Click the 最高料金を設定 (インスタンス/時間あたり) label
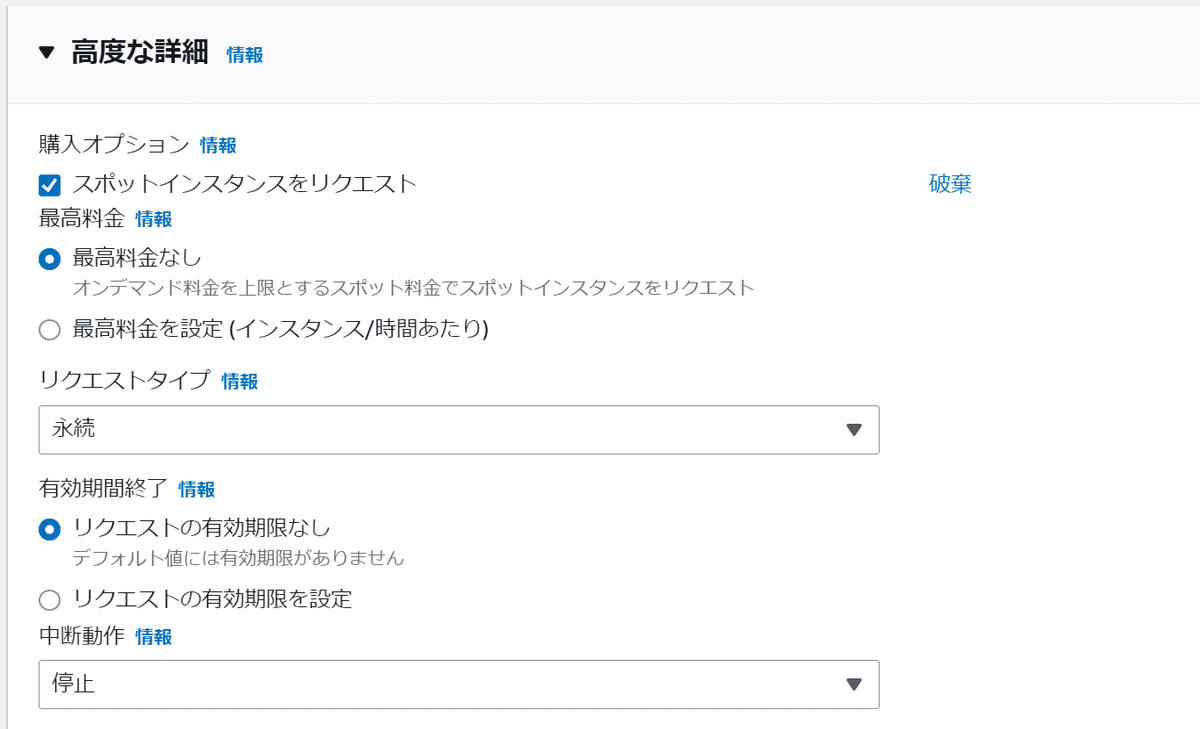1200x729 pixels. [280, 329]
